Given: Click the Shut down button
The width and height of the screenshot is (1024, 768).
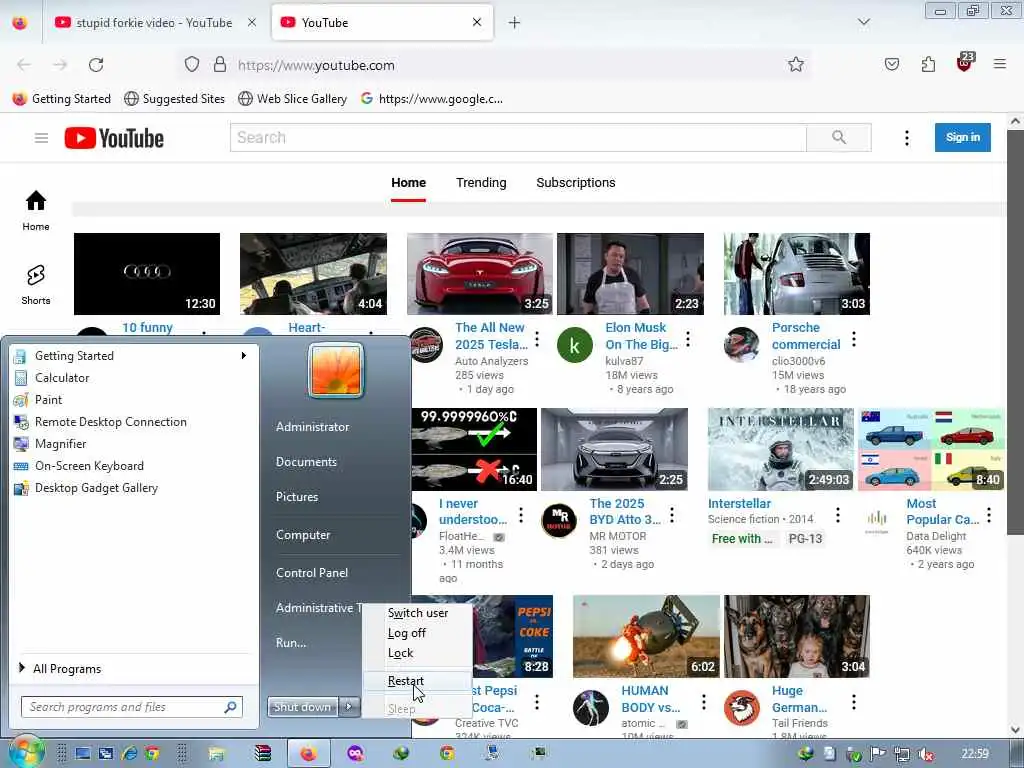Looking at the screenshot, I should 302,707.
